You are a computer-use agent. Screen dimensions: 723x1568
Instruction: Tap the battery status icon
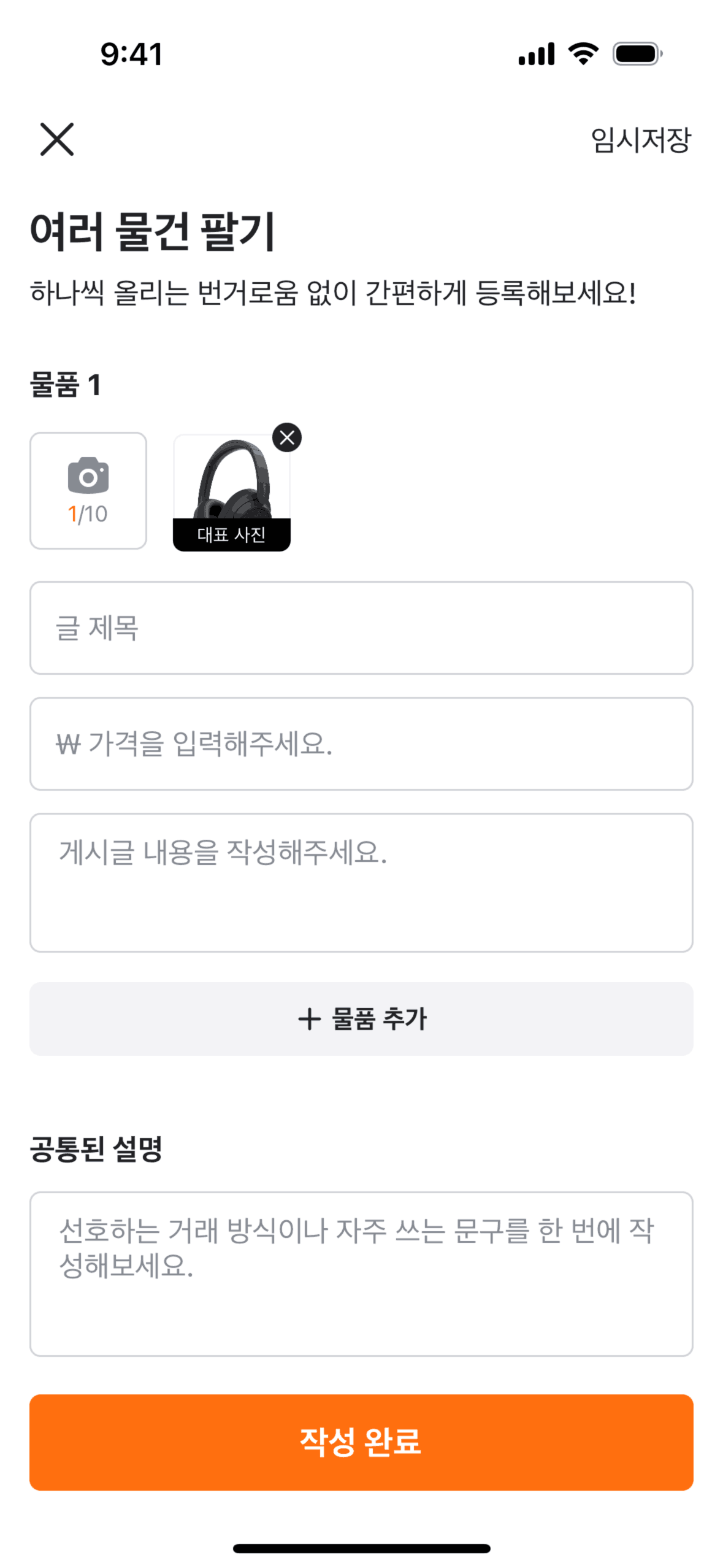[x=638, y=54]
